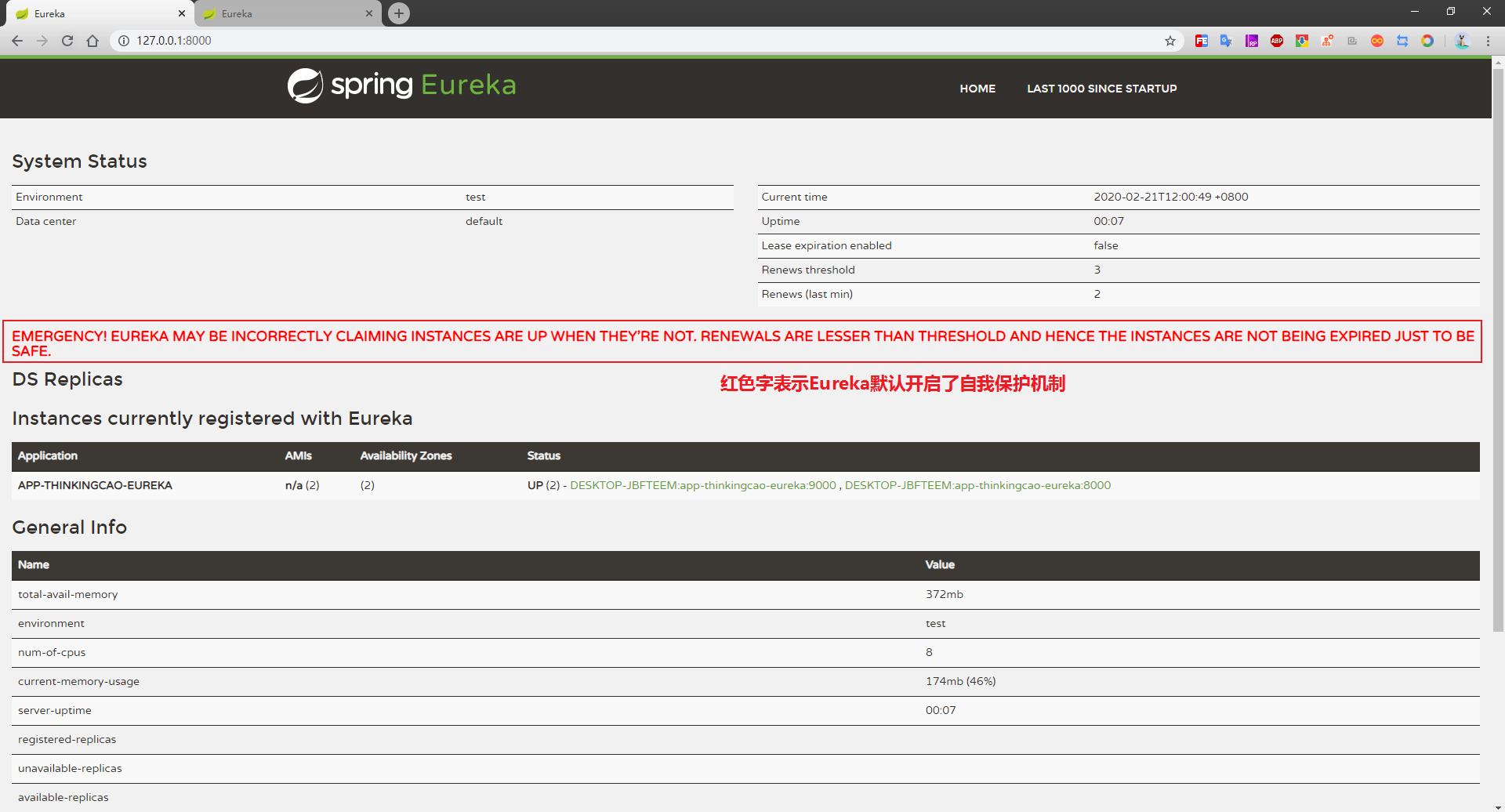1505x812 pixels.
Task: Restore down the browser window
Action: tap(1450, 11)
